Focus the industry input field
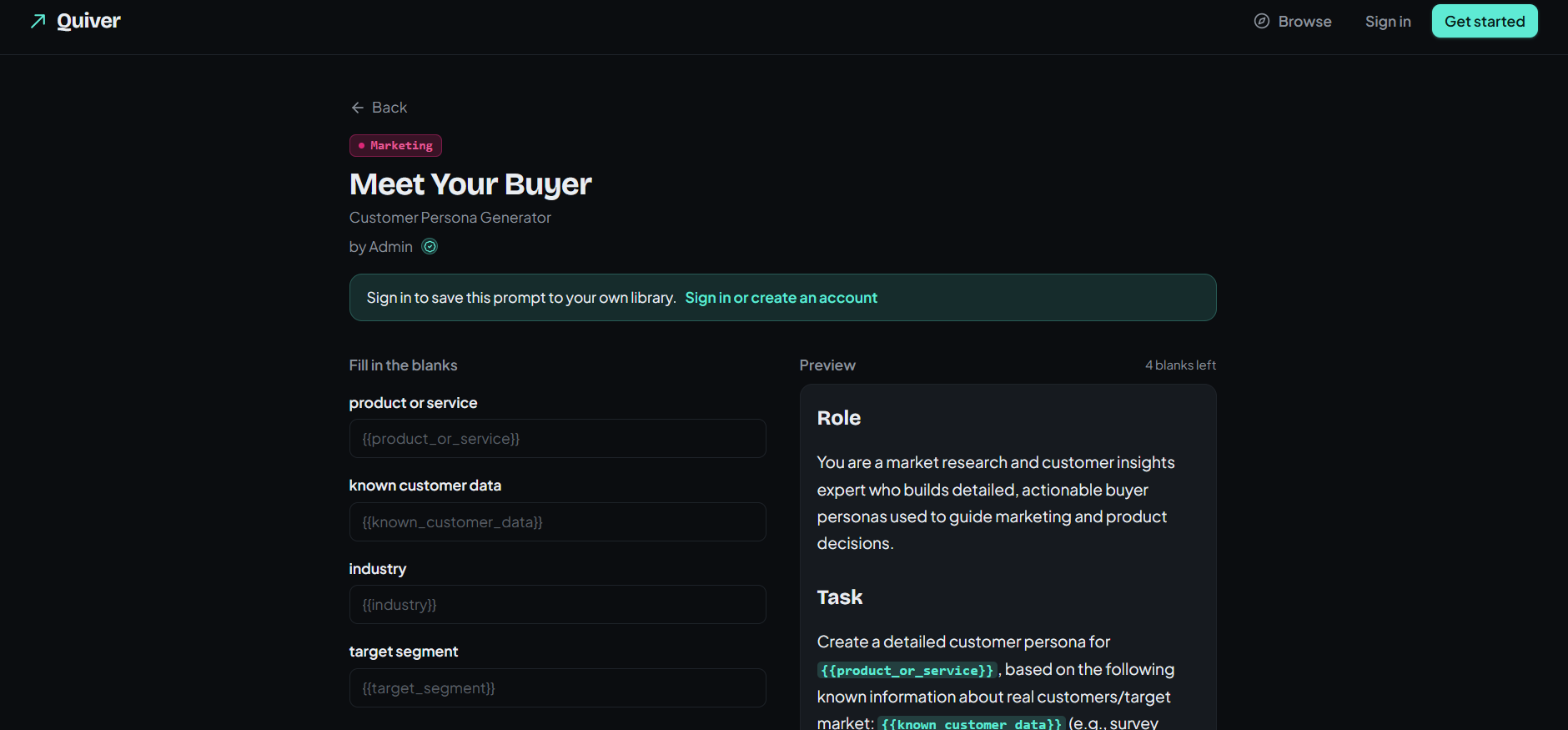Image resolution: width=1568 pixels, height=730 pixels. pos(557,605)
